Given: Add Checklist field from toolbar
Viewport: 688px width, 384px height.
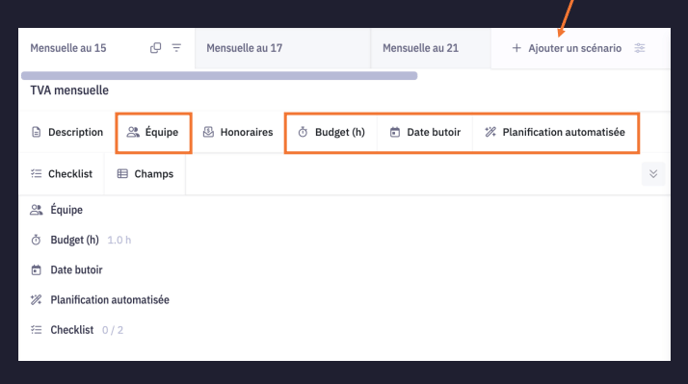Looking at the screenshot, I should 61,174.
